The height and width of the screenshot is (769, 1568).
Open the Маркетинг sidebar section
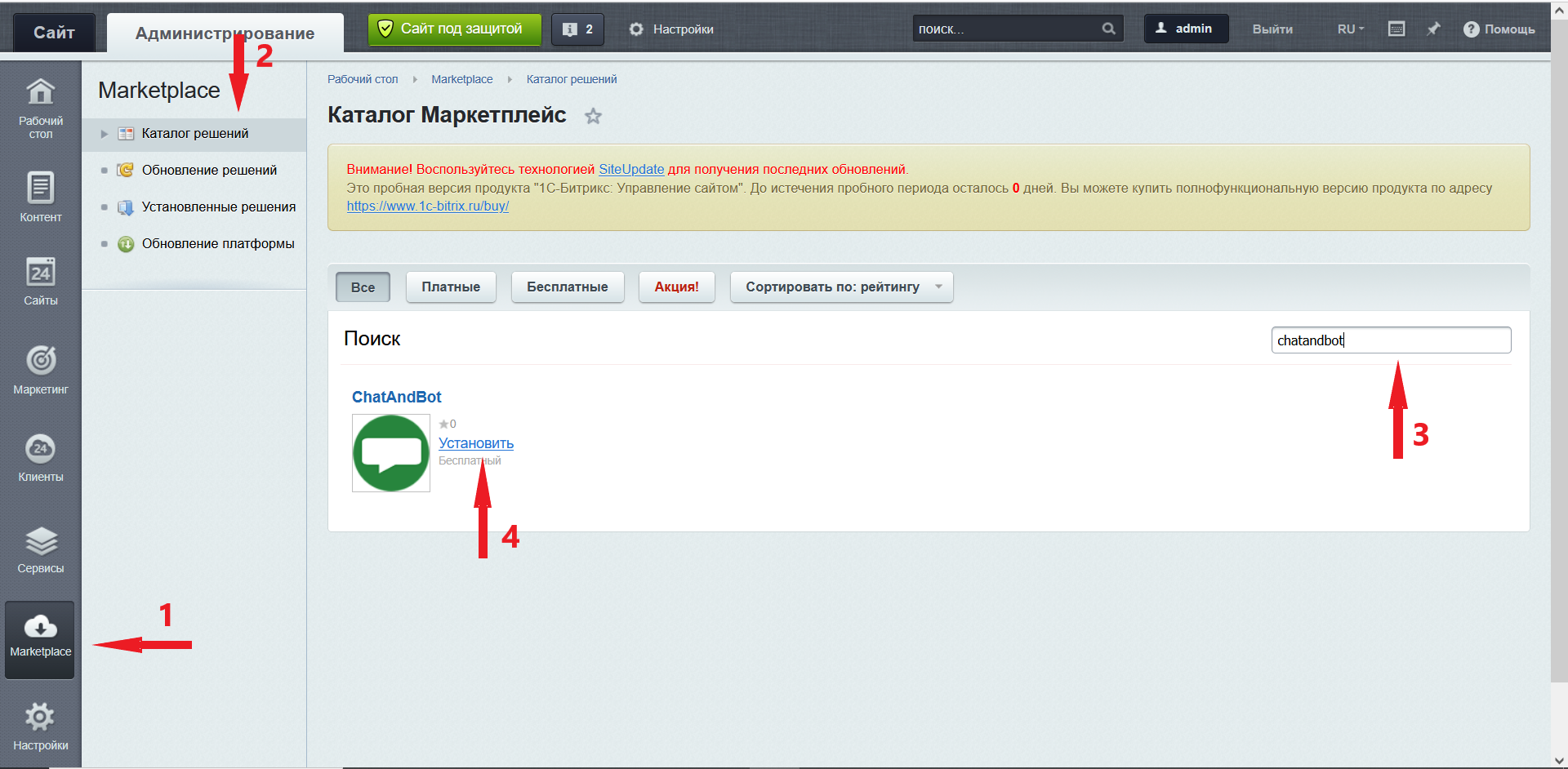click(40, 369)
